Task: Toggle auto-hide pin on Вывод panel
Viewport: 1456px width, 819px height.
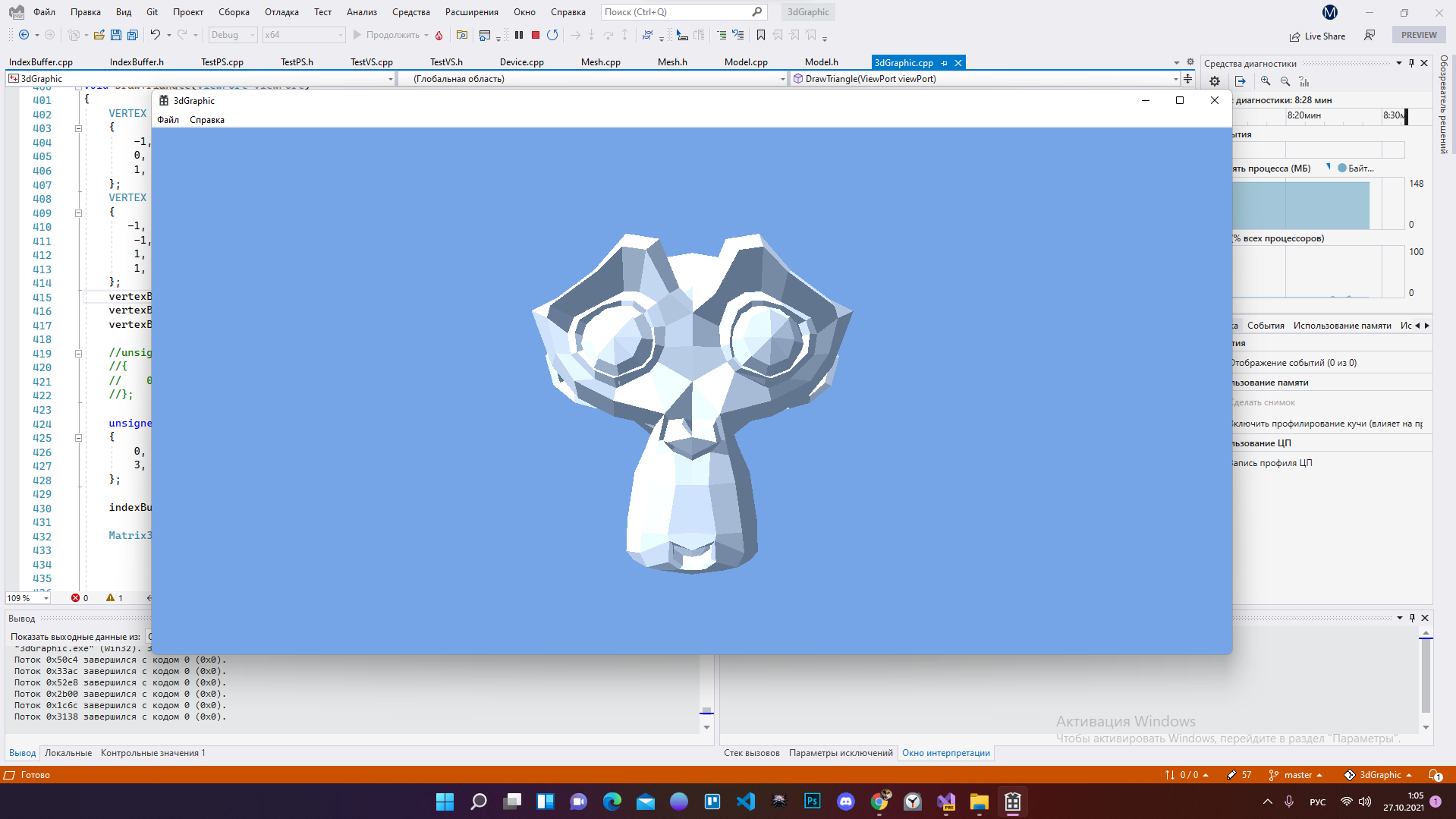Action: pyautogui.click(x=1411, y=618)
